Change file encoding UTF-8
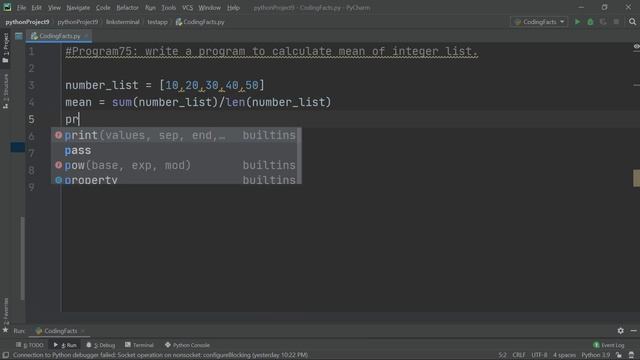Screen dimensions: 640x360 click(x=539, y=355)
